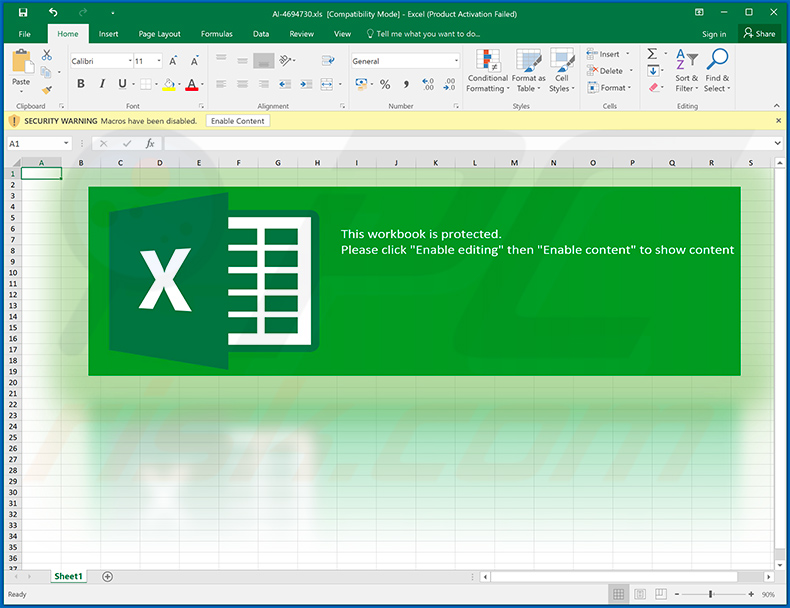Viewport: 790px width, 608px height.
Task: Click Sign in link
Action: pyautogui.click(x=714, y=34)
